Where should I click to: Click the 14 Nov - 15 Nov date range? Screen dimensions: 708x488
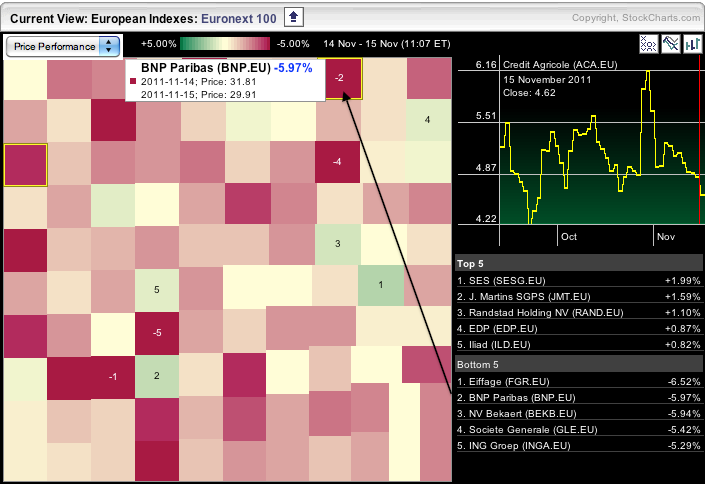pos(387,44)
